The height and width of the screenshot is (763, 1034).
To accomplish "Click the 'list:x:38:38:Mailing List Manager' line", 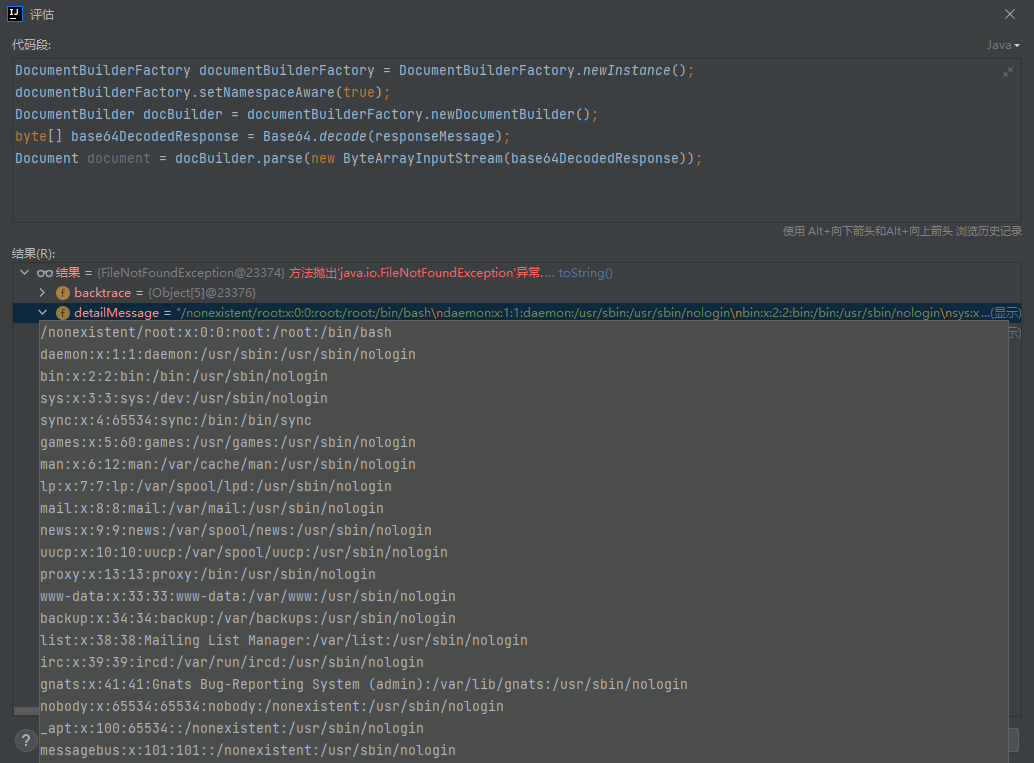I will click(284, 640).
